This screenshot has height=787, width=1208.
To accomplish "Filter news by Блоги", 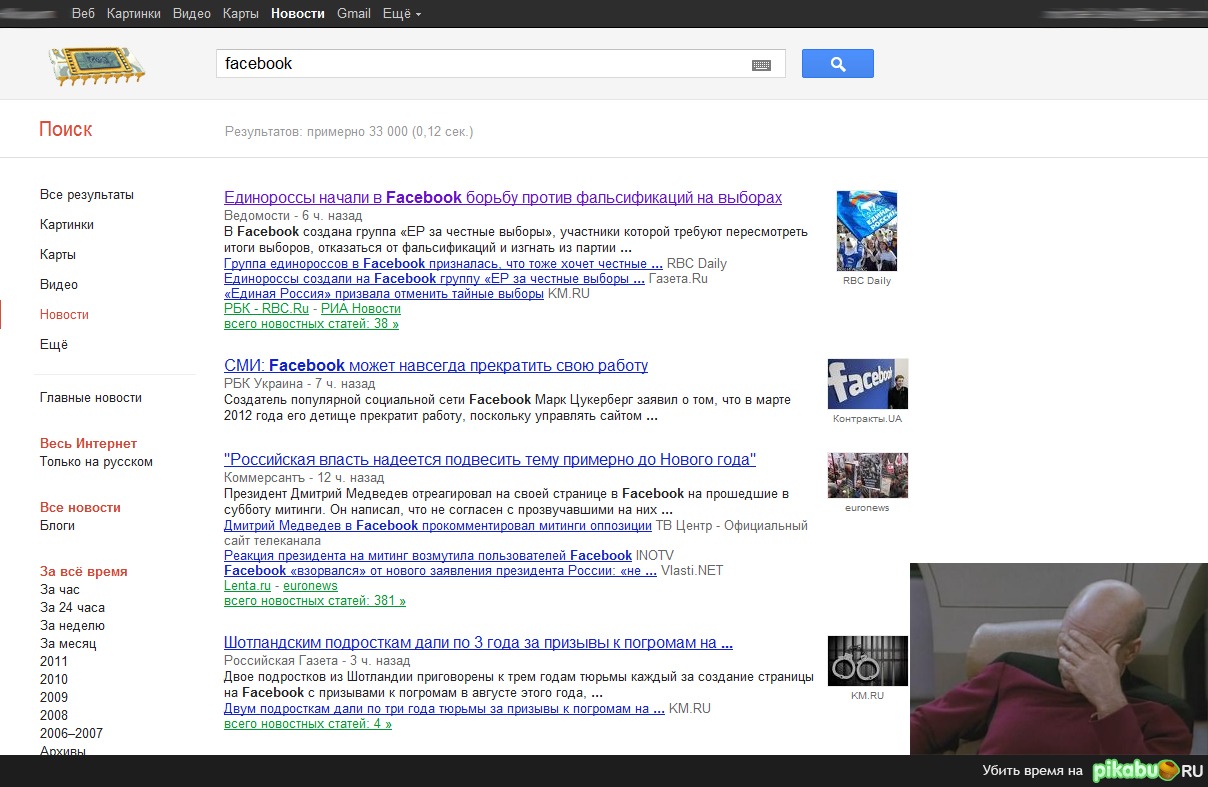I will coord(57,526).
